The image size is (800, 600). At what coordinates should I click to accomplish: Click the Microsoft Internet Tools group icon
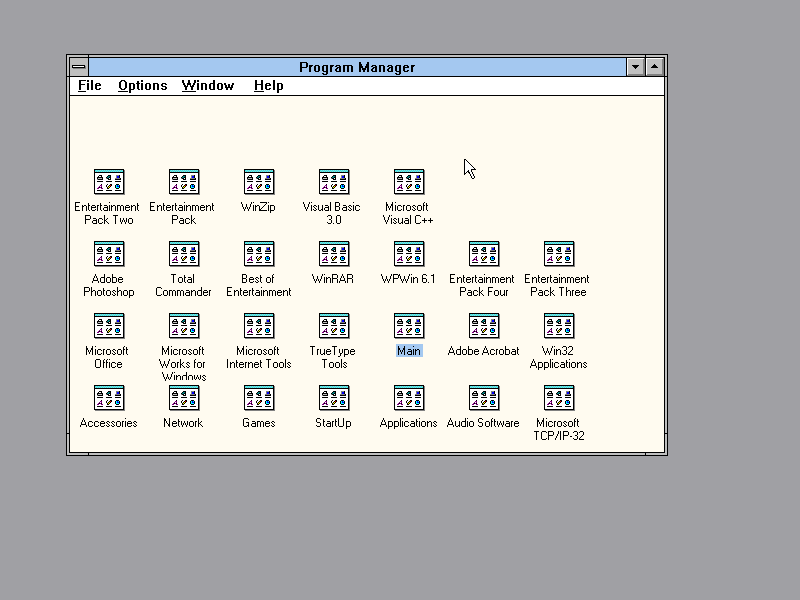259,326
